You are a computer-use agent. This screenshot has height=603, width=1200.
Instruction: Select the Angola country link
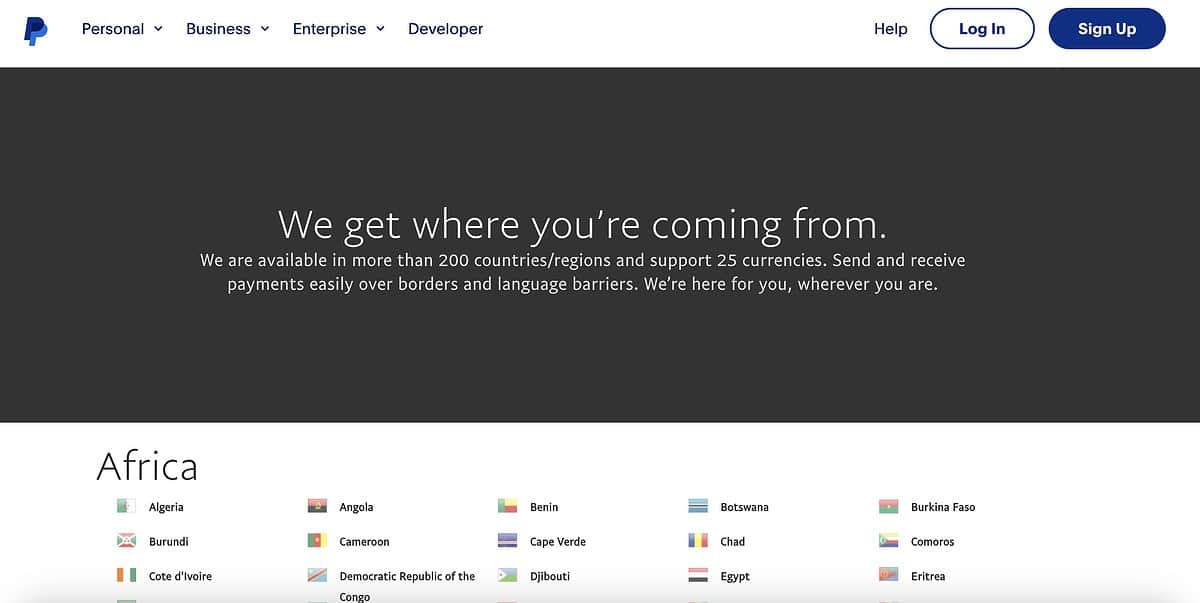[356, 507]
